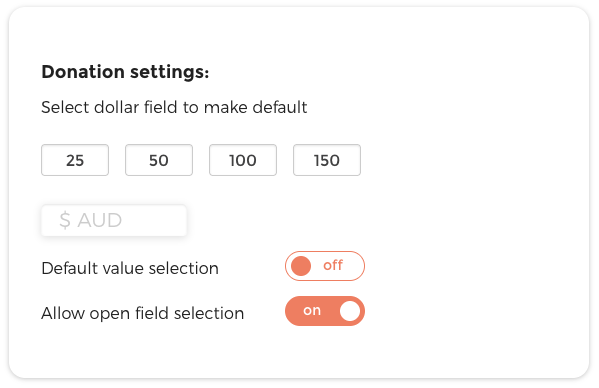This screenshot has height=388, width=599.
Task: Click the 'Donation settings:' heading
Action: 125,72
